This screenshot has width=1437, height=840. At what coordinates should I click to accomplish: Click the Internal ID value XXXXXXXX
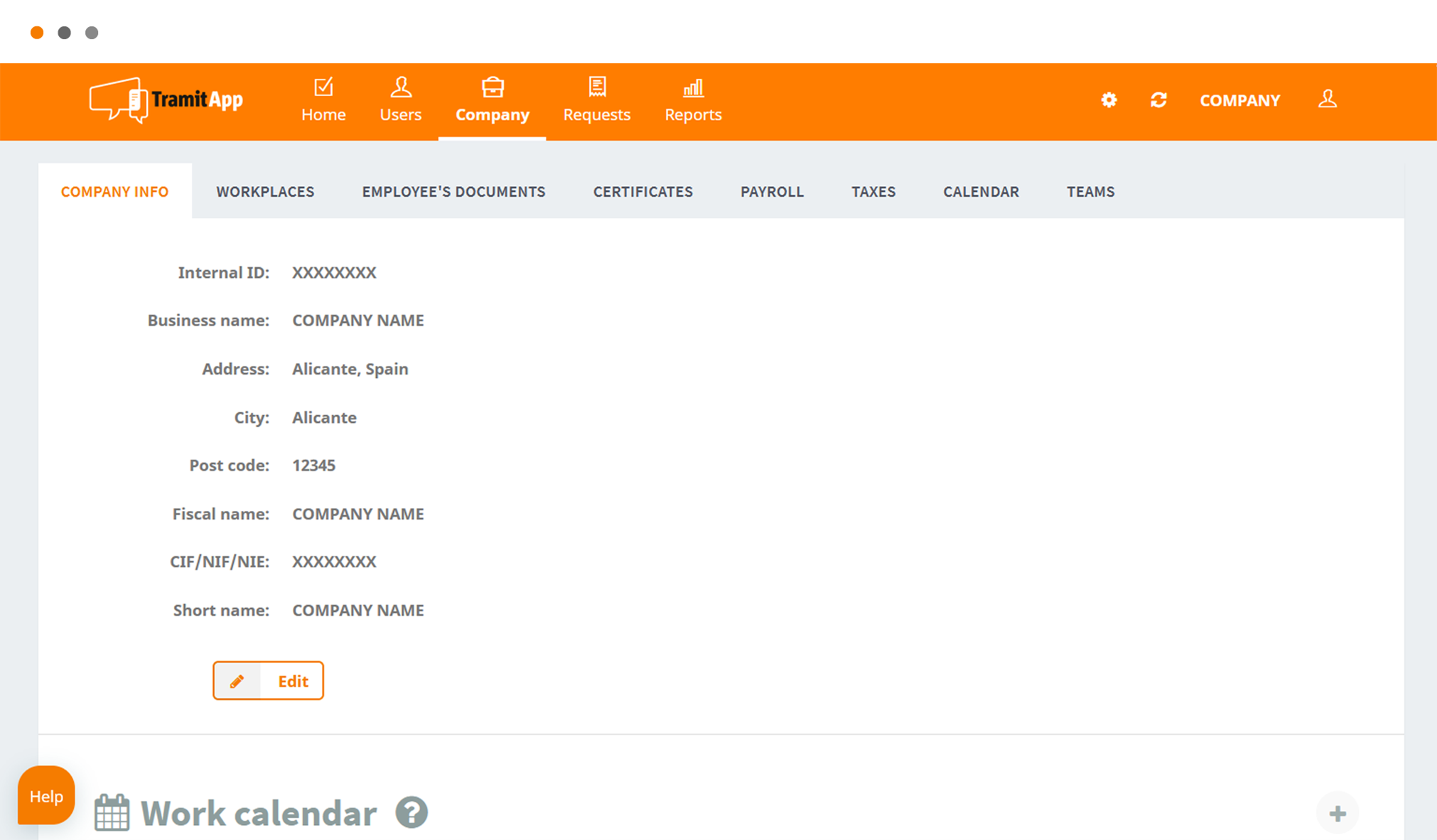coord(334,273)
